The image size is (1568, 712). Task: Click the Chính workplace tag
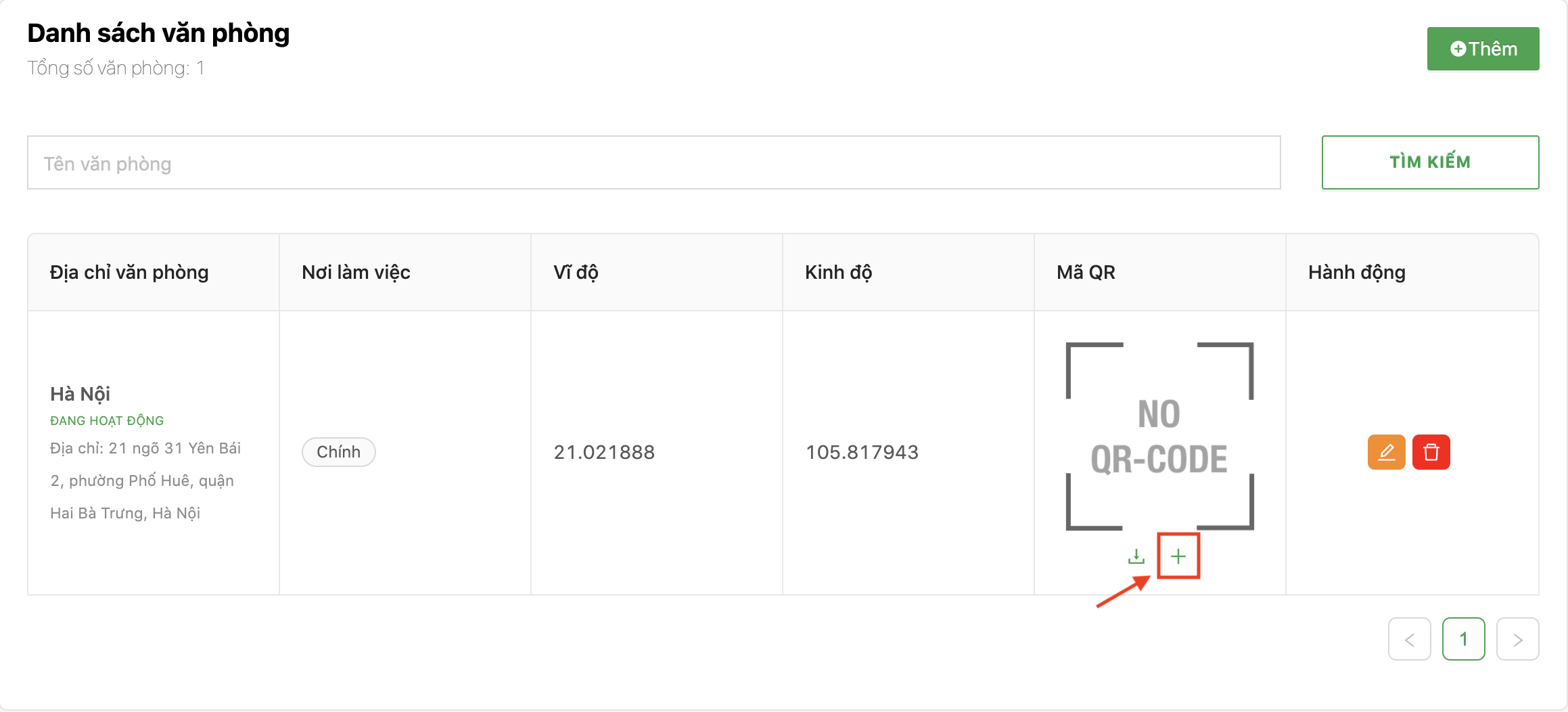pyautogui.click(x=338, y=452)
